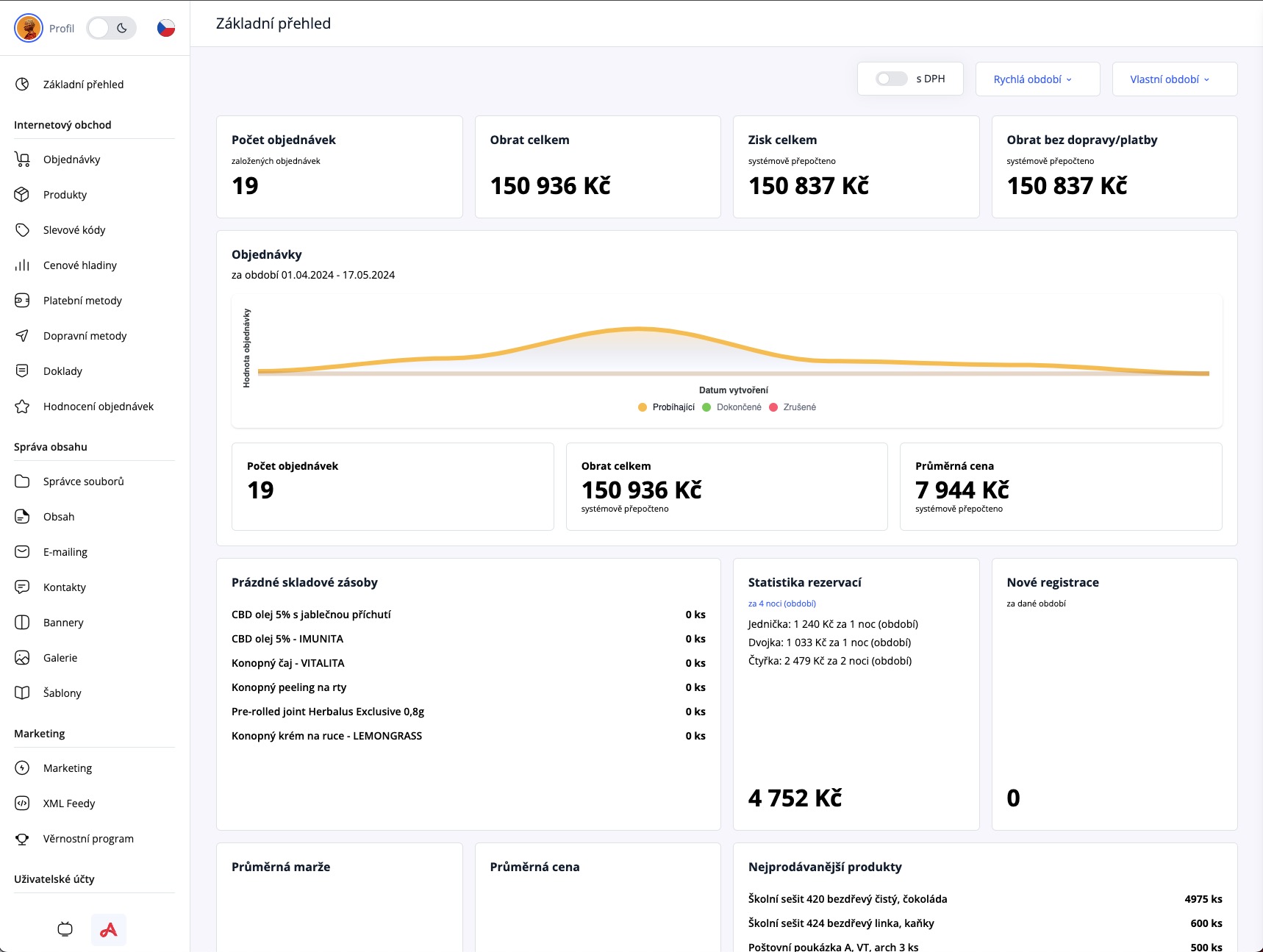The width and height of the screenshot is (1263, 952).
Task: Click the 'za 4 noci (období)' link
Action: 781,604
